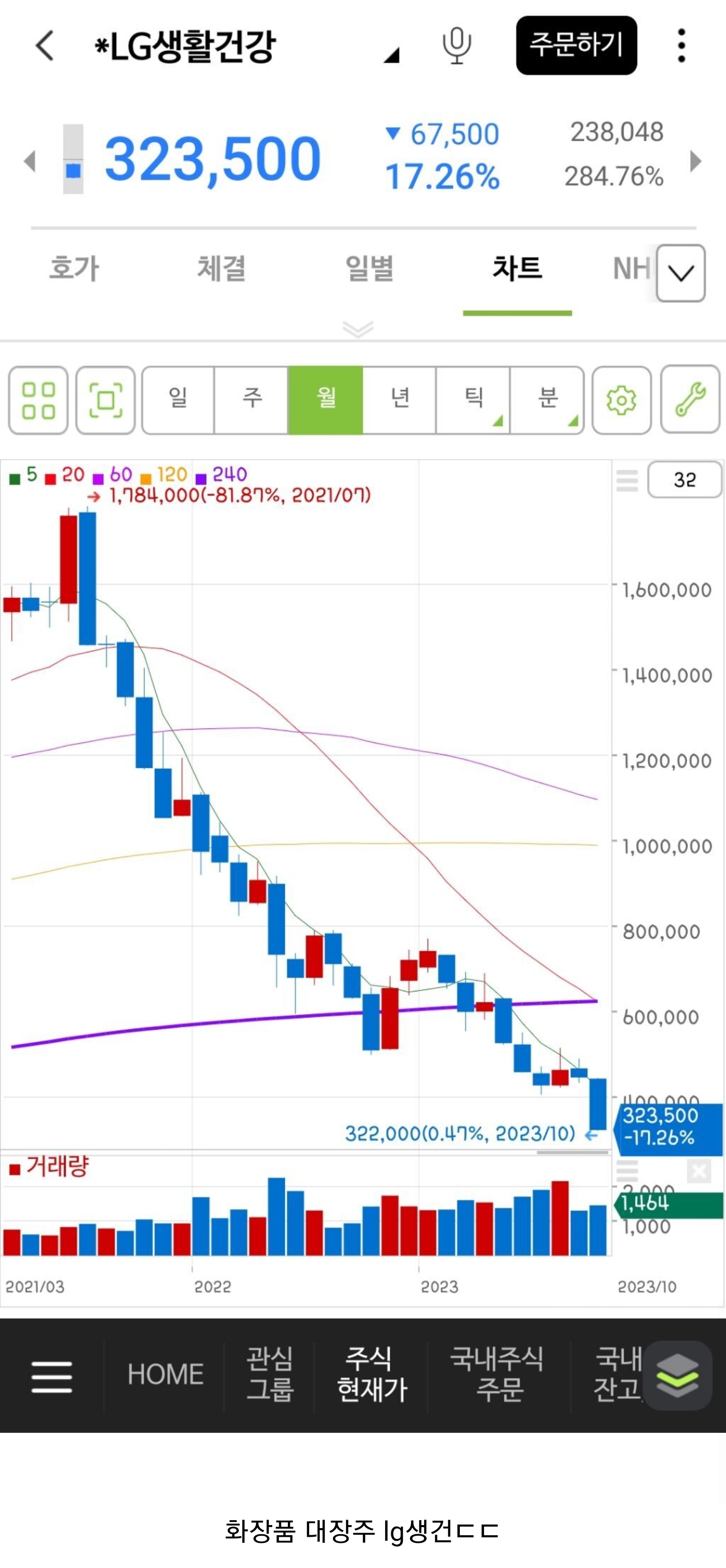The image size is (726, 1568).
Task: Tap the purple 60-period moving average legend
Action: (112, 475)
